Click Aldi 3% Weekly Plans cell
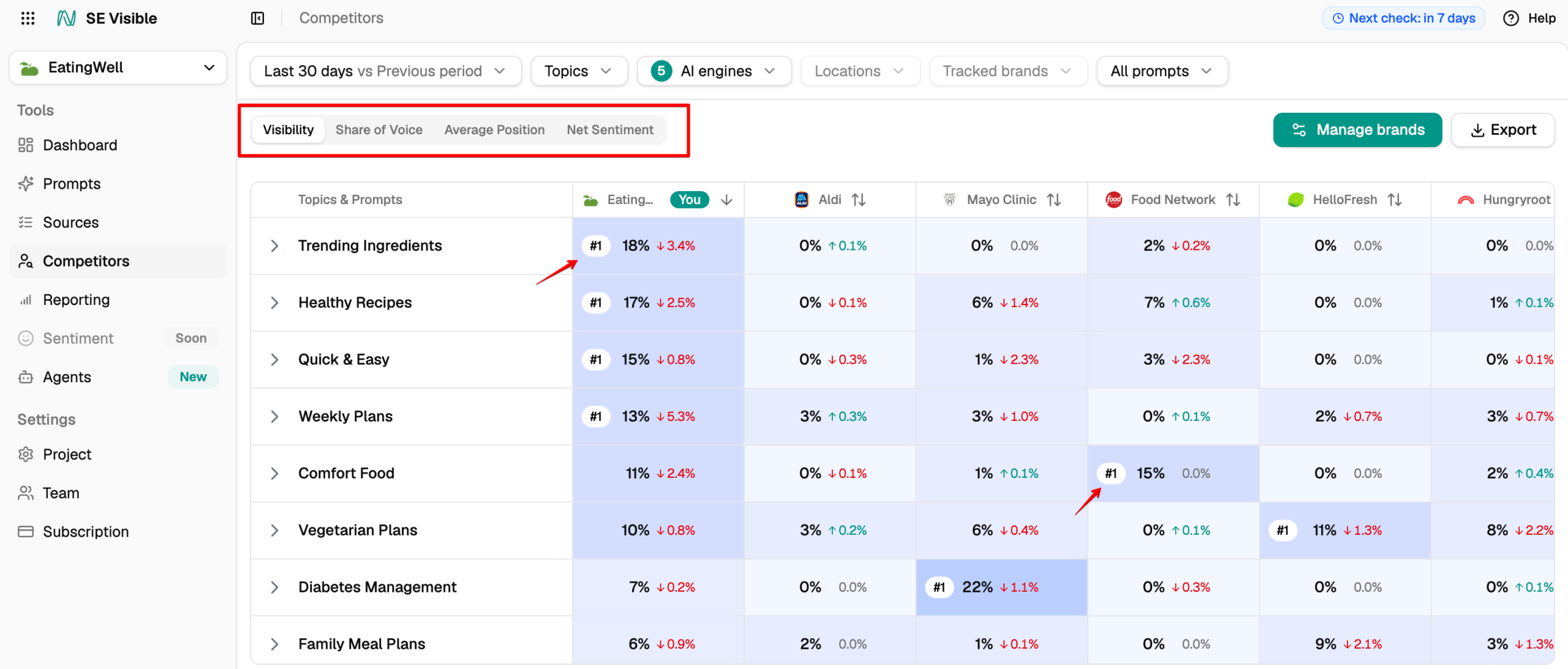Image resolution: width=1568 pixels, height=669 pixels. [830, 417]
